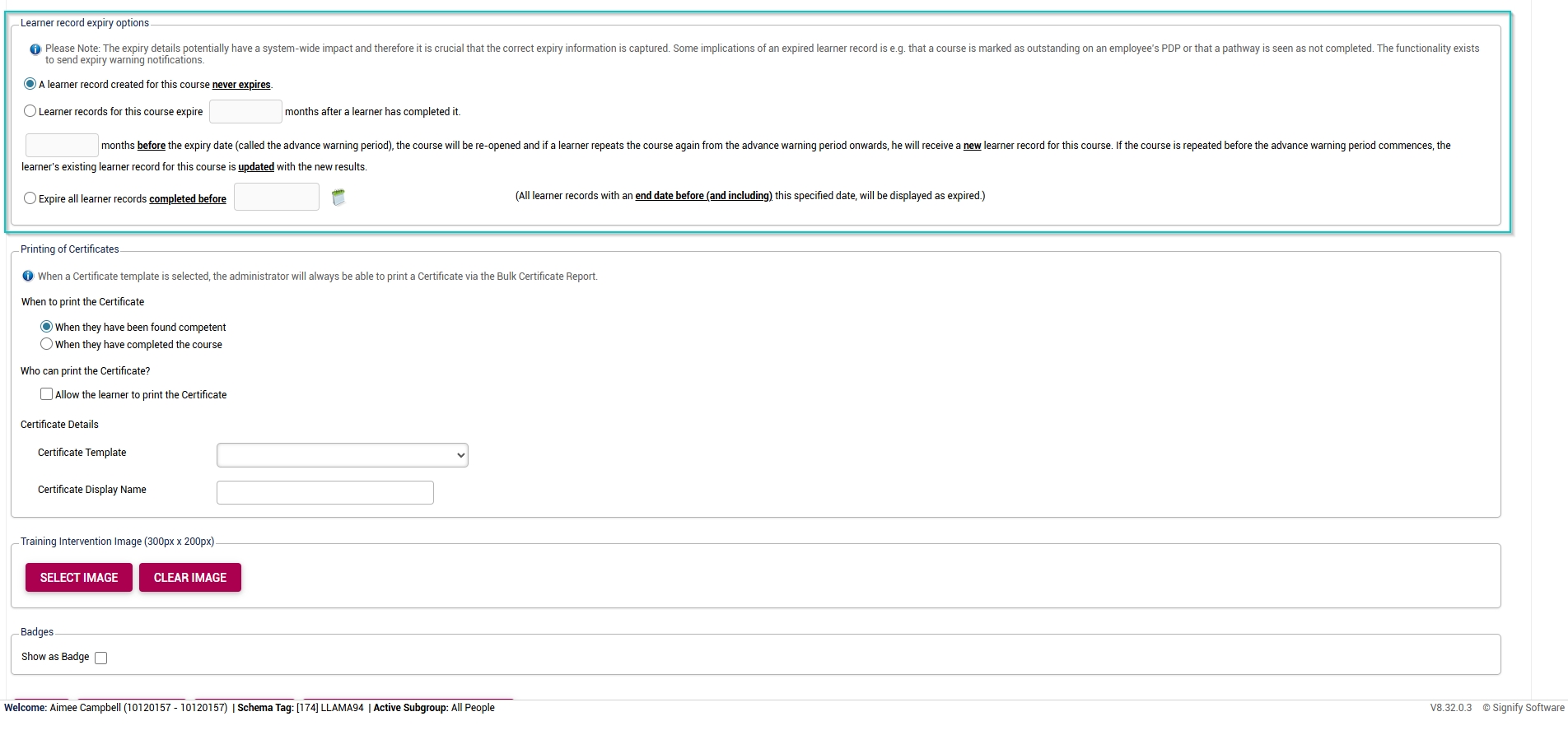Click the 'completed before' underlined text

pyautogui.click(x=188, y=199)
